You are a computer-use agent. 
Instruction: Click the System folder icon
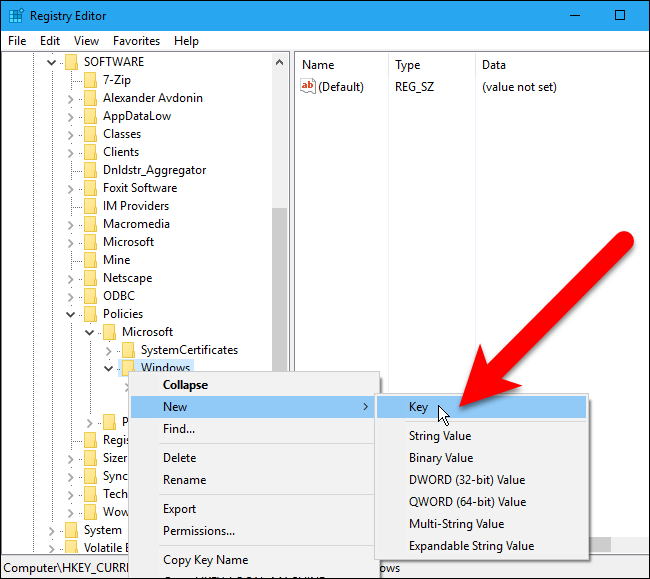pos(71,530)
